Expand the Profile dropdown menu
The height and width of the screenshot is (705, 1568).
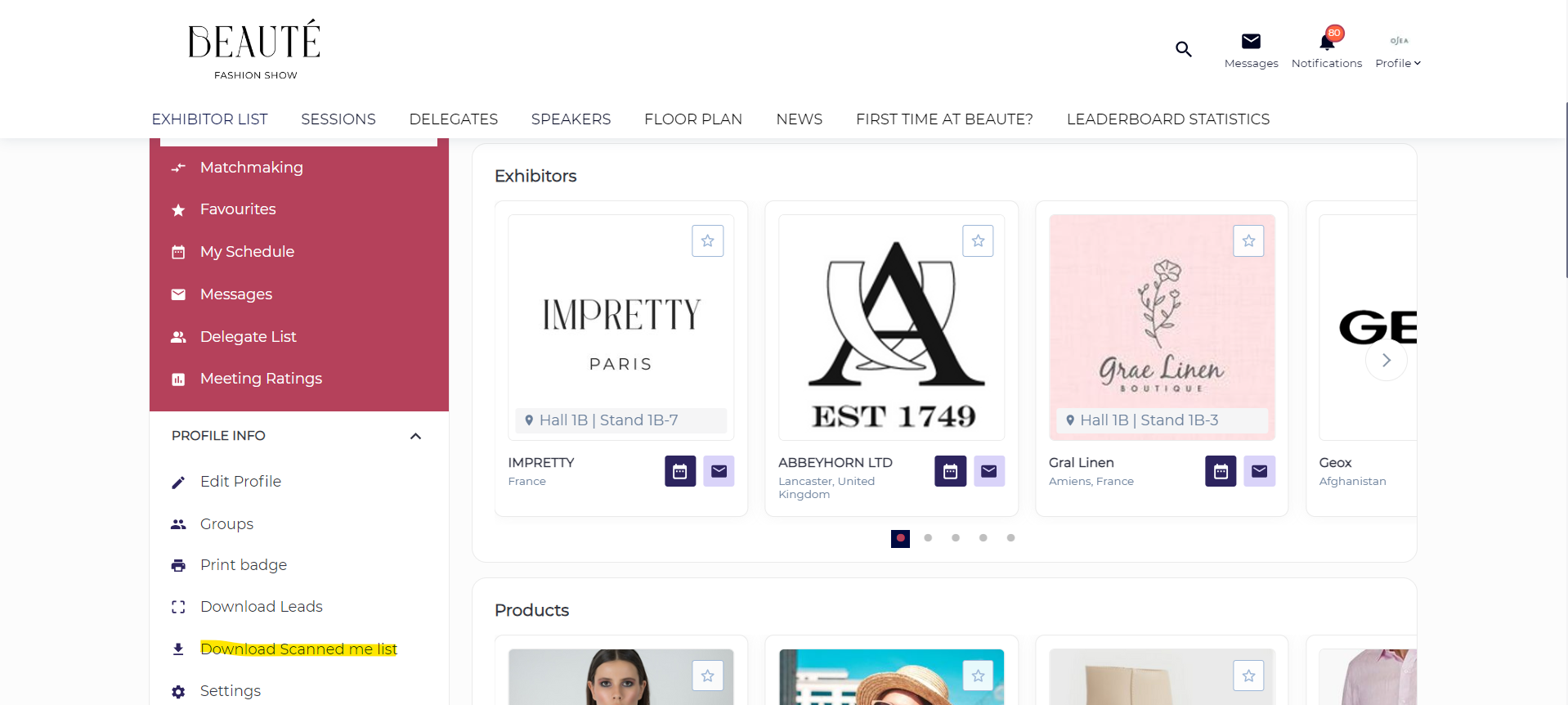coord(1398,63)
